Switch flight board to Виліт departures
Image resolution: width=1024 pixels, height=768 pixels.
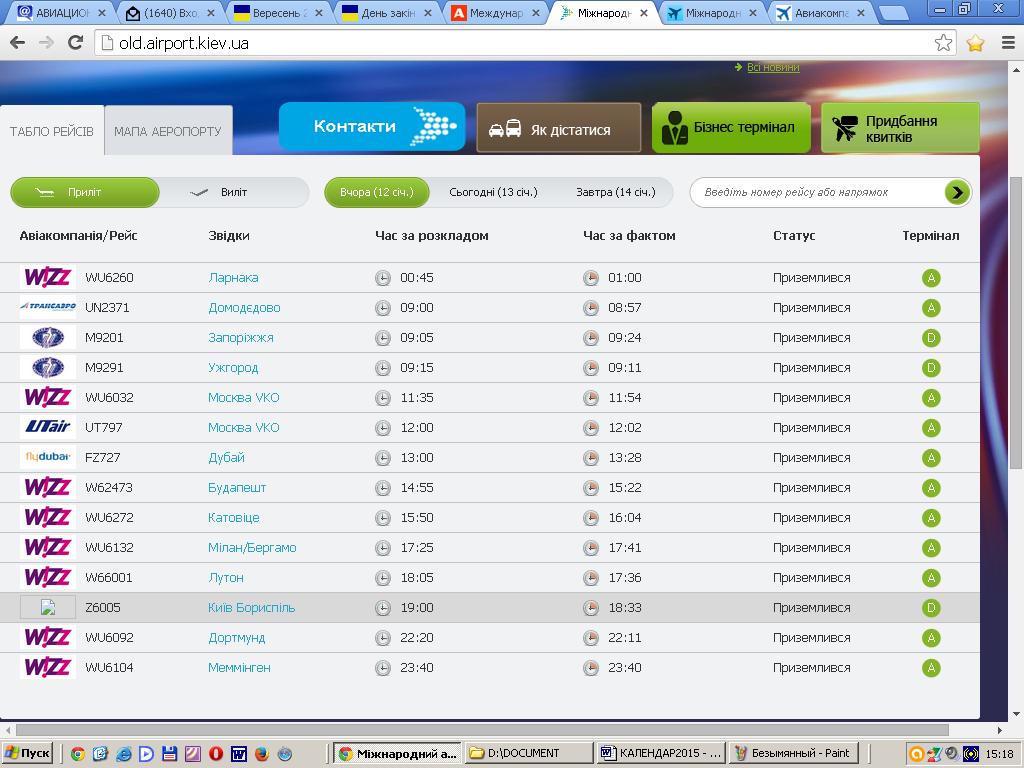click(x=233, y=192)
